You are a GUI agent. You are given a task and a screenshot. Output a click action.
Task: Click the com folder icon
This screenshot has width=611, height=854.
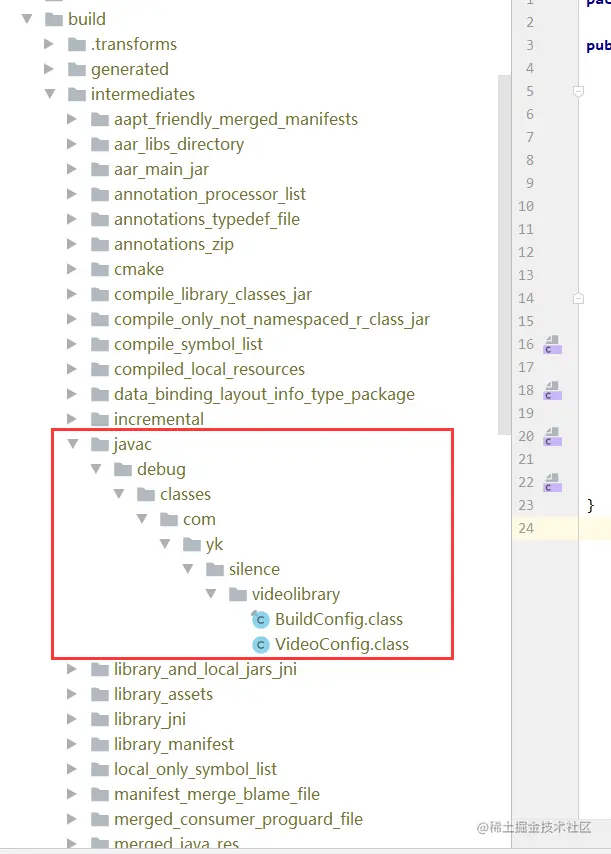tap(169, 520)
